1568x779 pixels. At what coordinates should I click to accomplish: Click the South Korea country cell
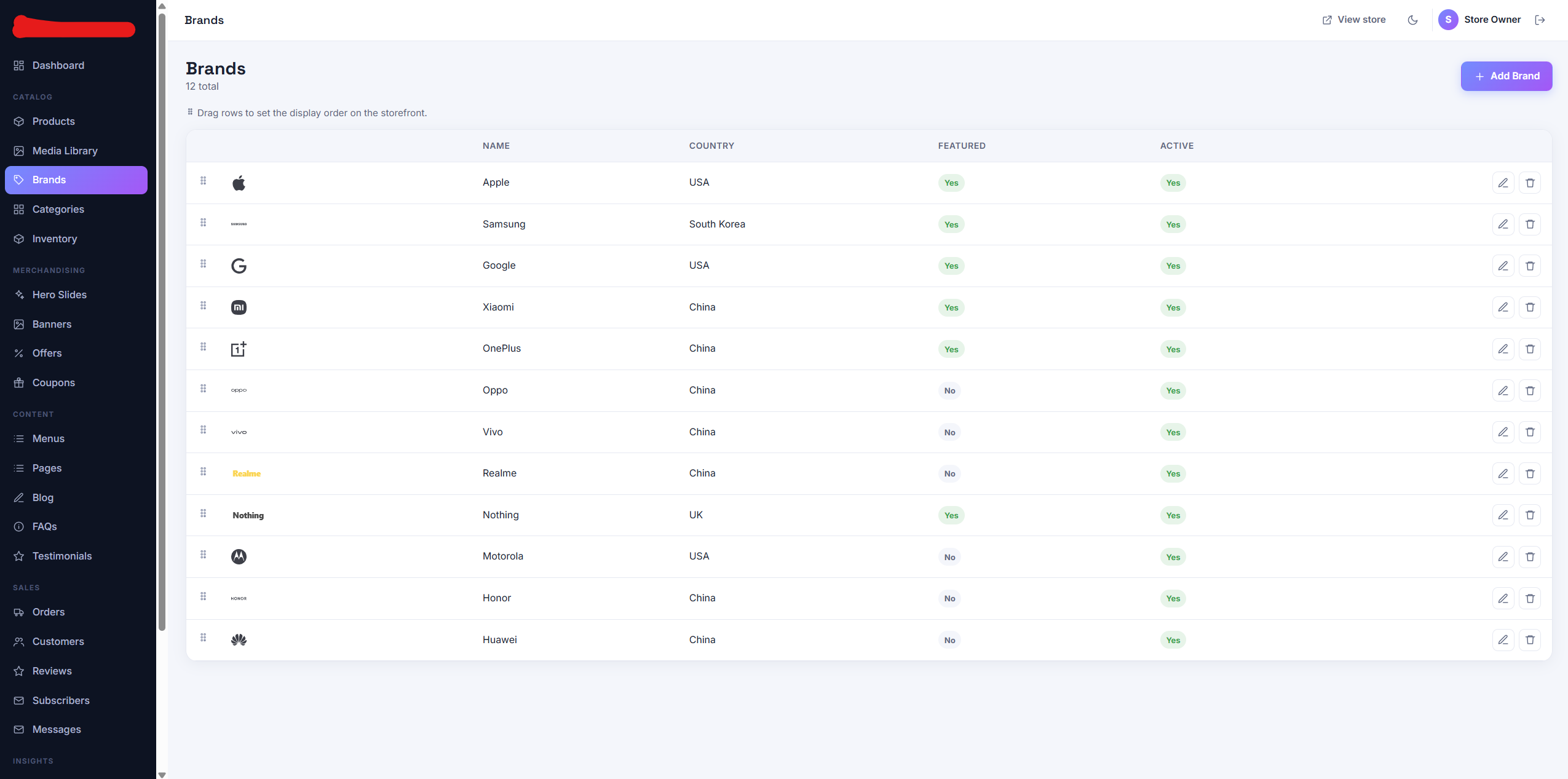click(717, 224)
